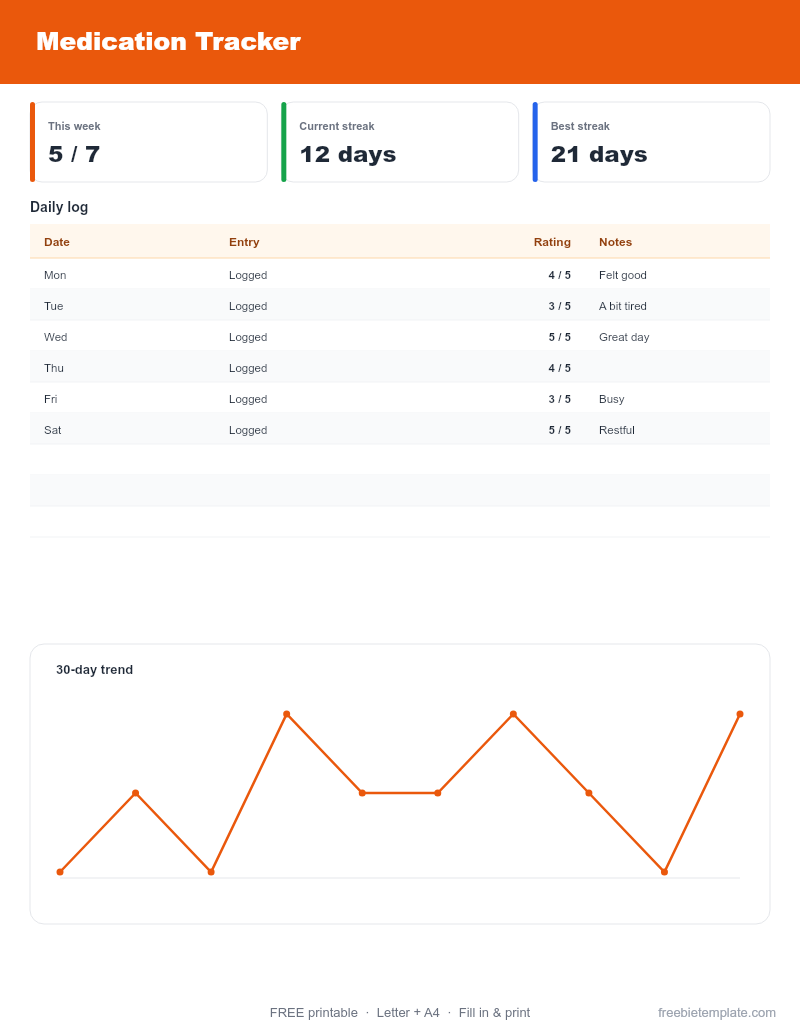Screen dimensions: 800x1035
Task: Click the Great day note
Action: tap(624, 338)
